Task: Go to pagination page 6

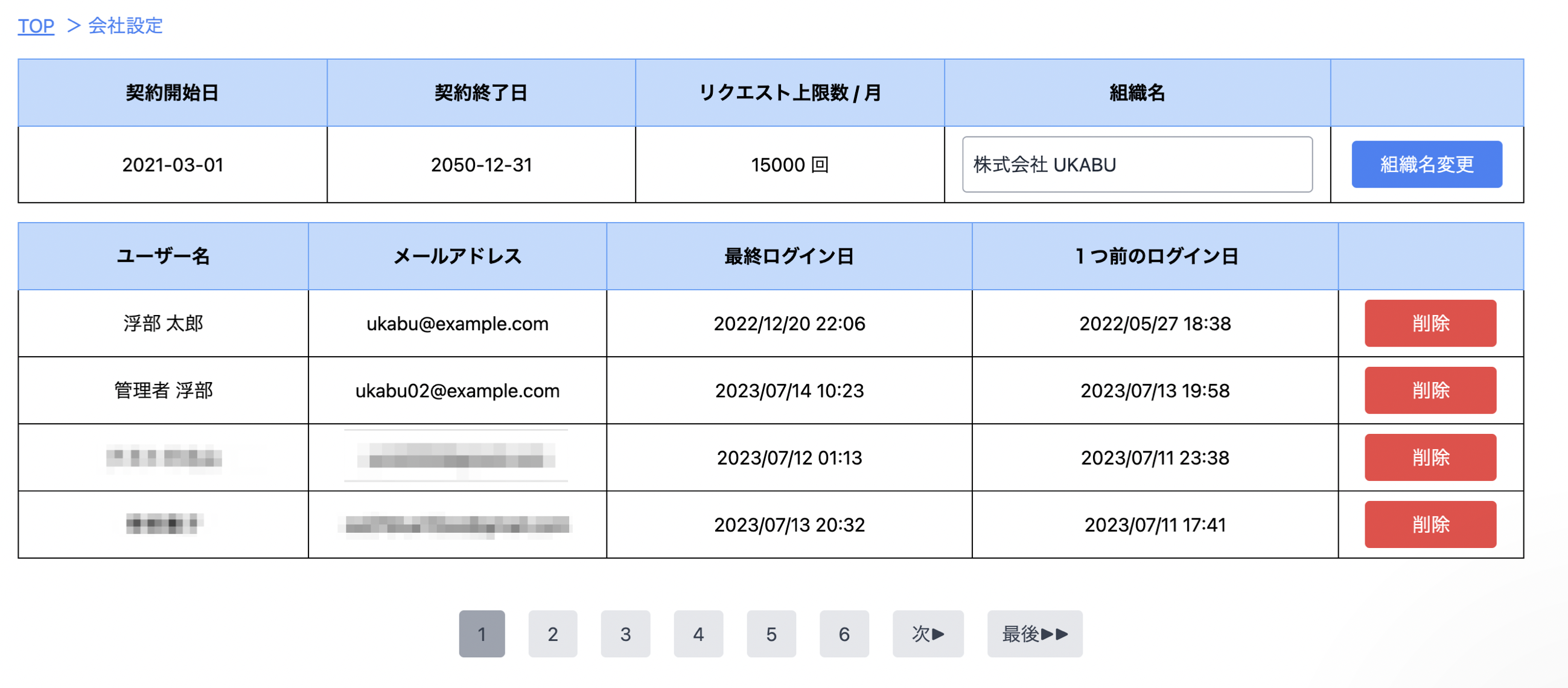Action: [844, 634]
